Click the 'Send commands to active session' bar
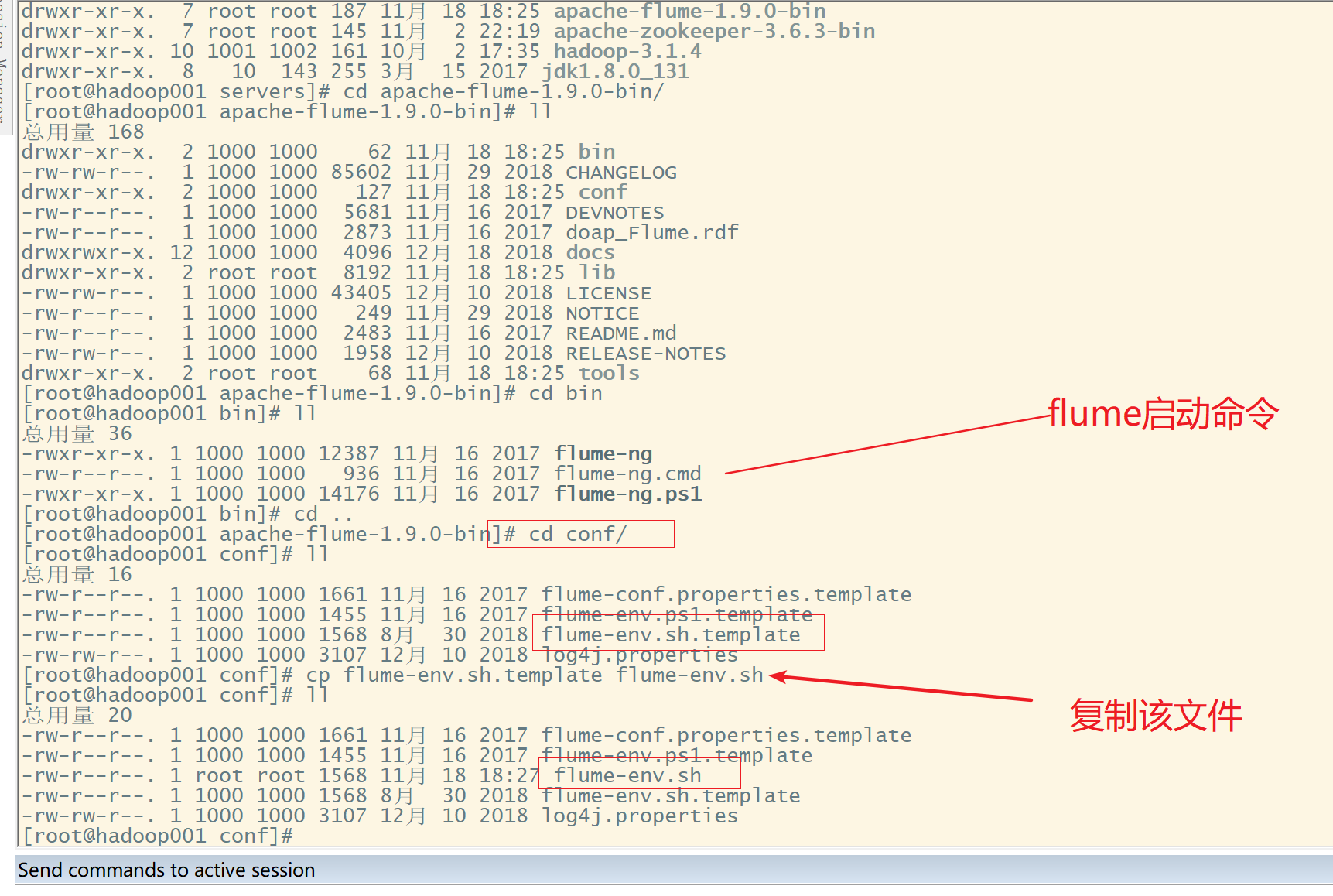The image size is (1333, 896). coord(674,870)
